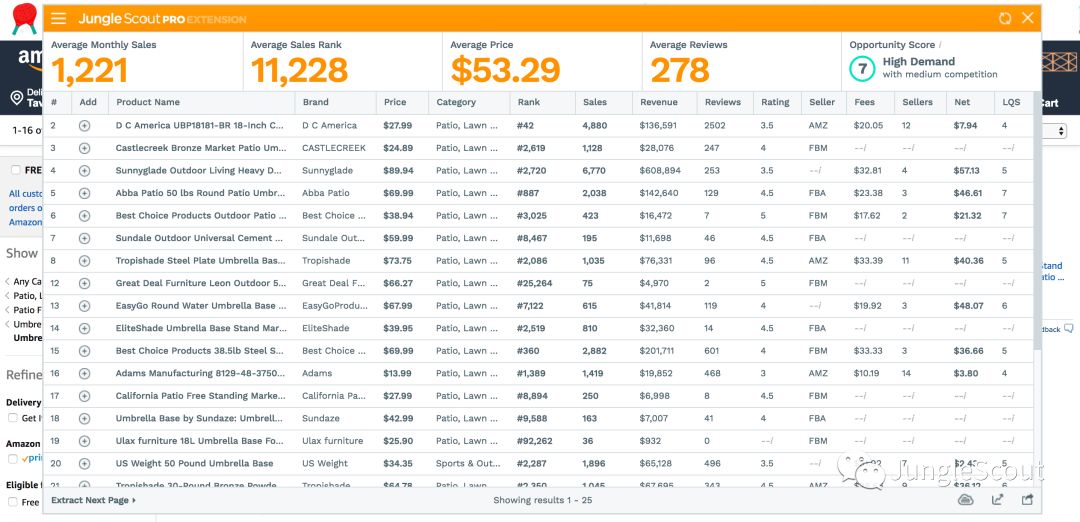Expand the Any Category back chevron

coord(8,282)
